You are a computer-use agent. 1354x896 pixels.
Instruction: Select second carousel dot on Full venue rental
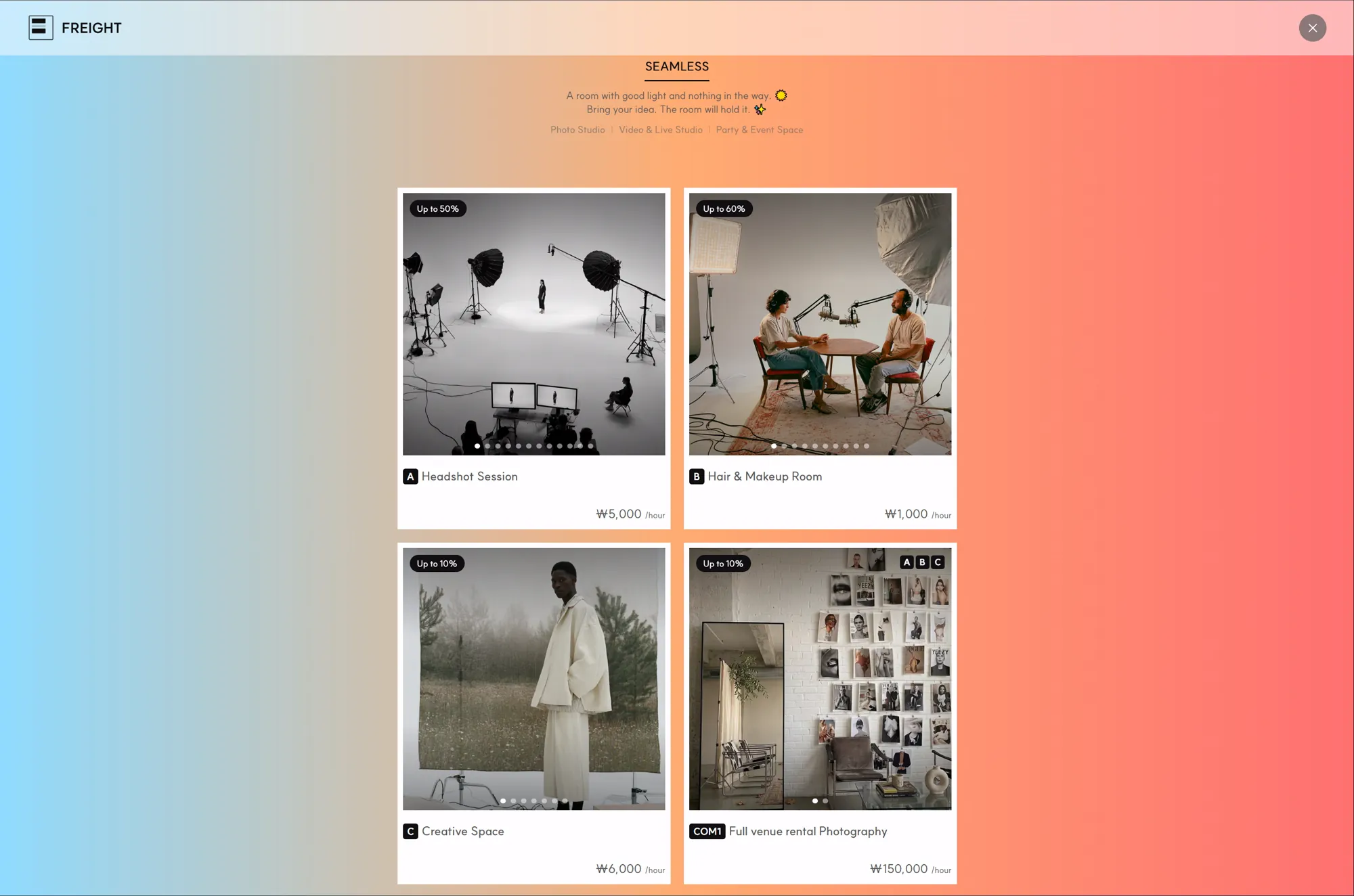[x=825, y=801]
